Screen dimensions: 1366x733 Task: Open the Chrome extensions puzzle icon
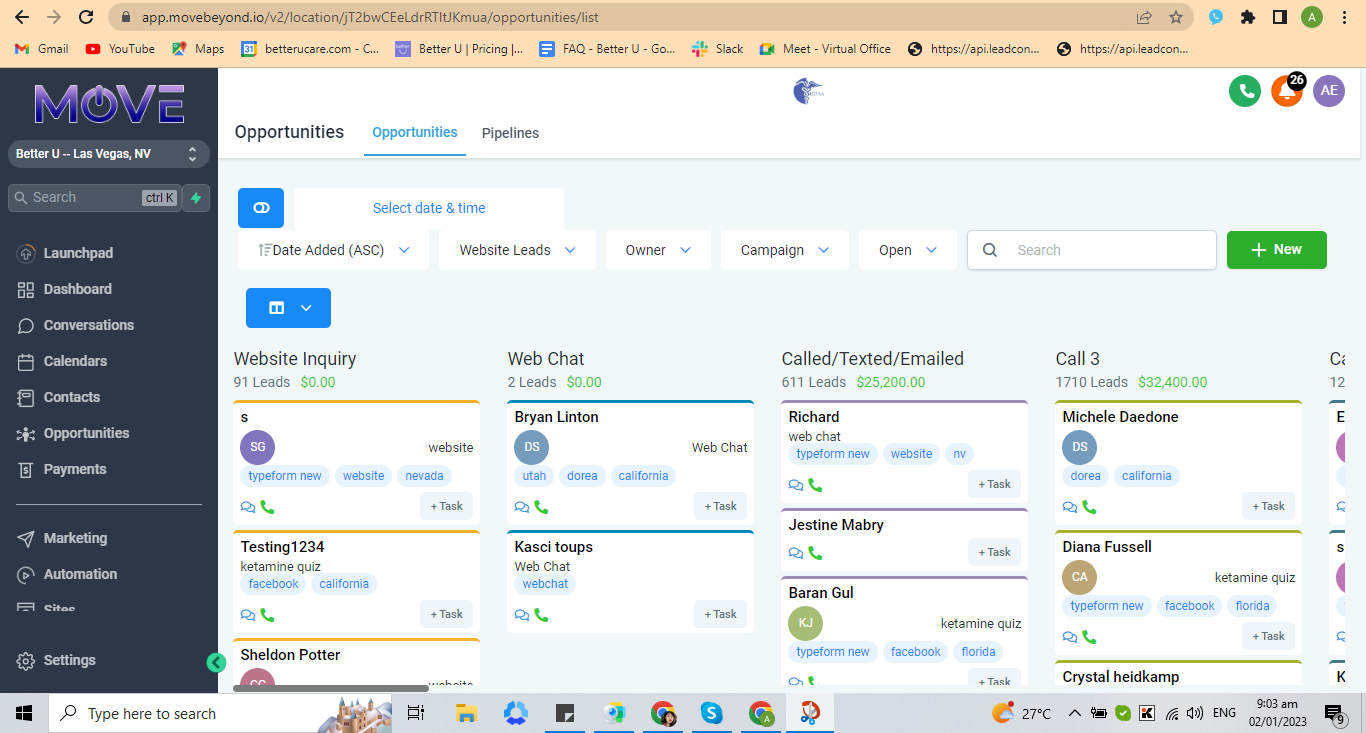(1247, 17)
